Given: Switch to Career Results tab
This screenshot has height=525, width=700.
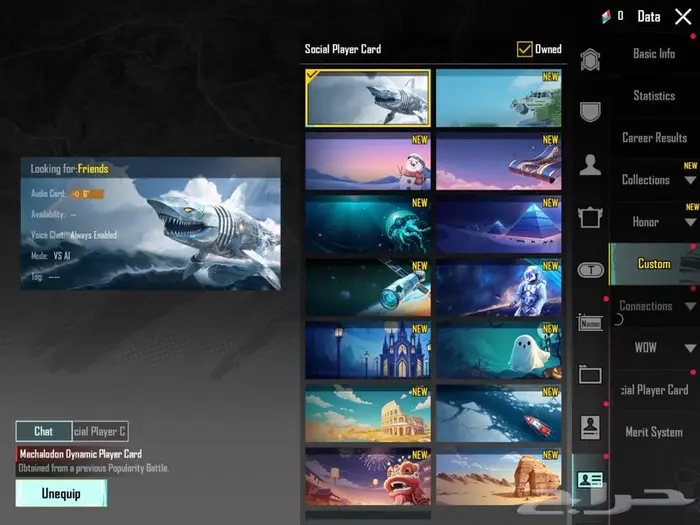Looking at the screenshot, I should (x=654, y=138).
